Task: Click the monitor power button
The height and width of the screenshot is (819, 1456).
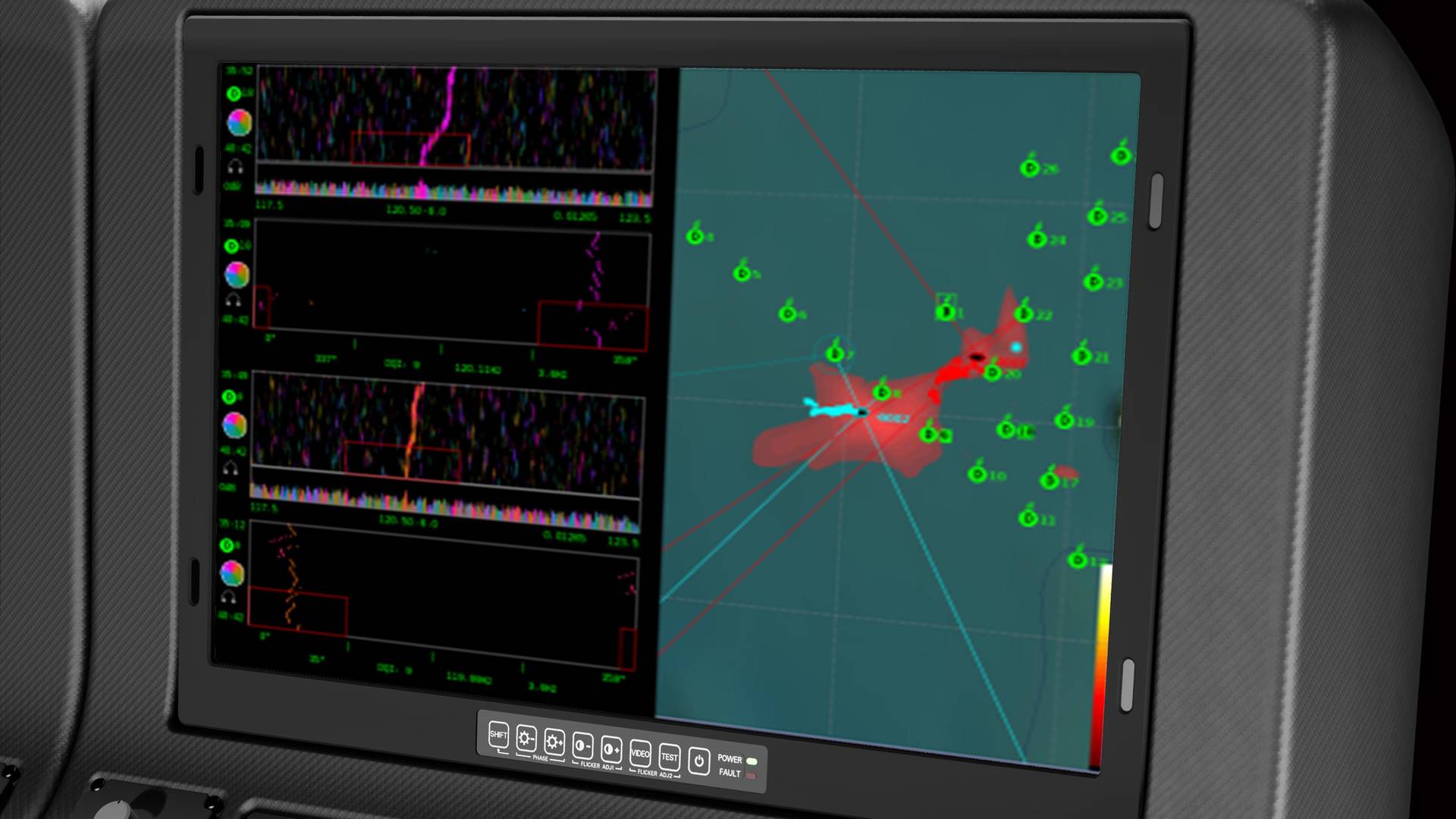Action: pos(698,761)
